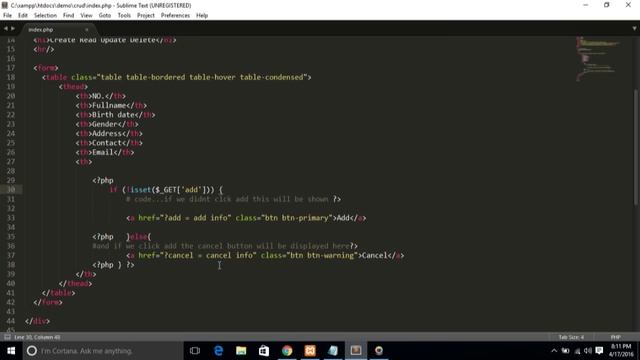
Task: Change Tab Size 4 setting
Action: [x=571, y=337]
